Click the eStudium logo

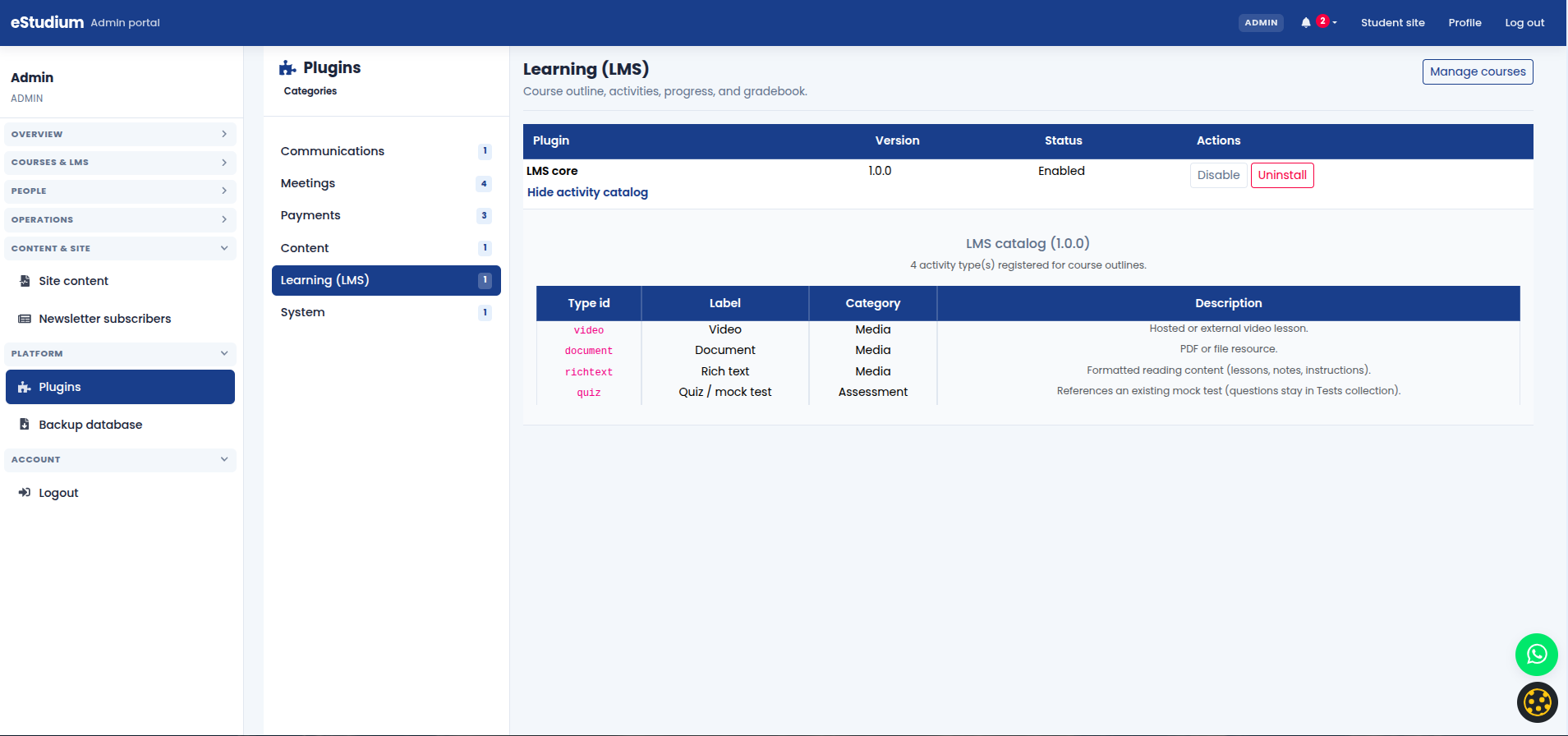[x=47, y=22]
